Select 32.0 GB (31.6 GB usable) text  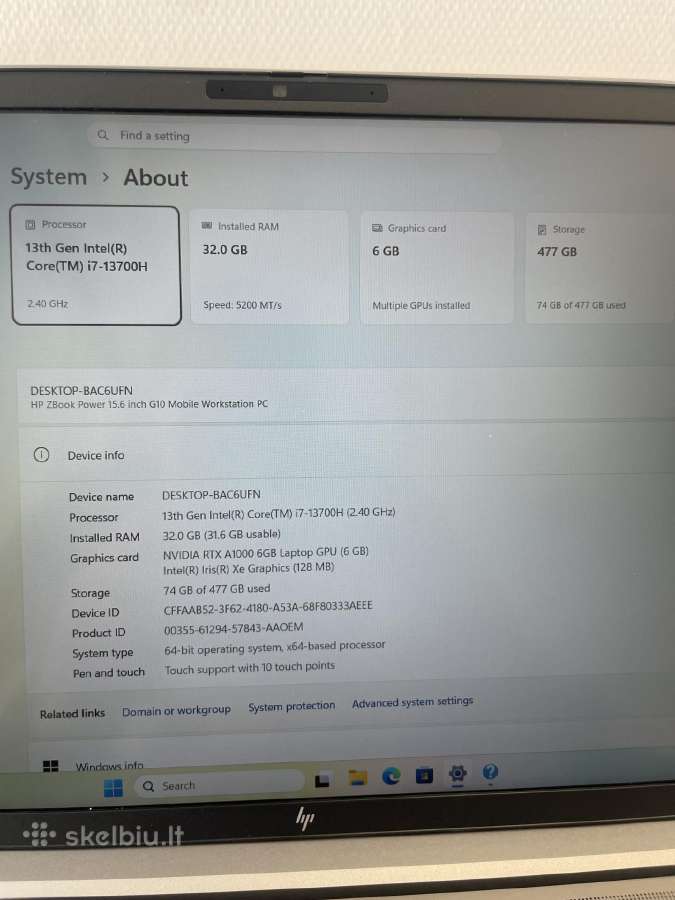point(222,534)
